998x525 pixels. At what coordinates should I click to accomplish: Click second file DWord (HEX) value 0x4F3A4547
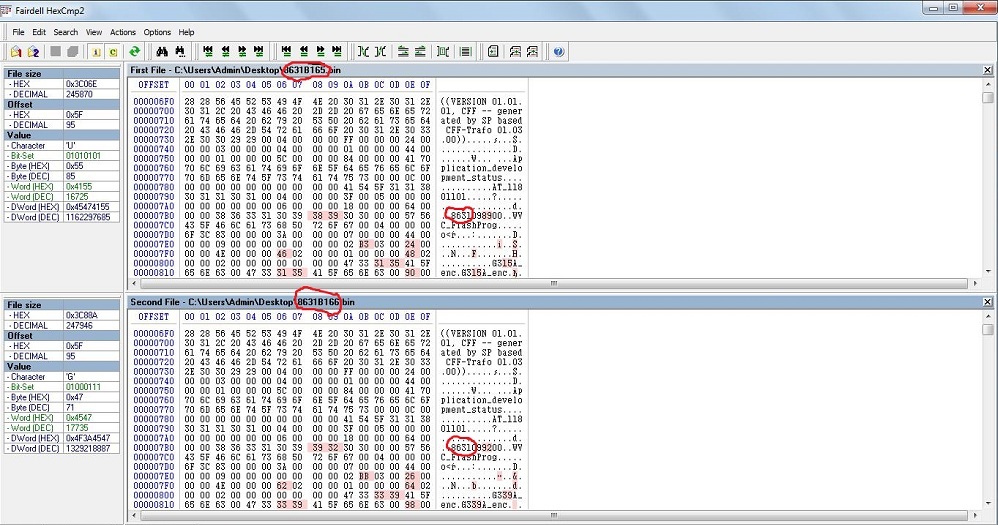point(92,438)
